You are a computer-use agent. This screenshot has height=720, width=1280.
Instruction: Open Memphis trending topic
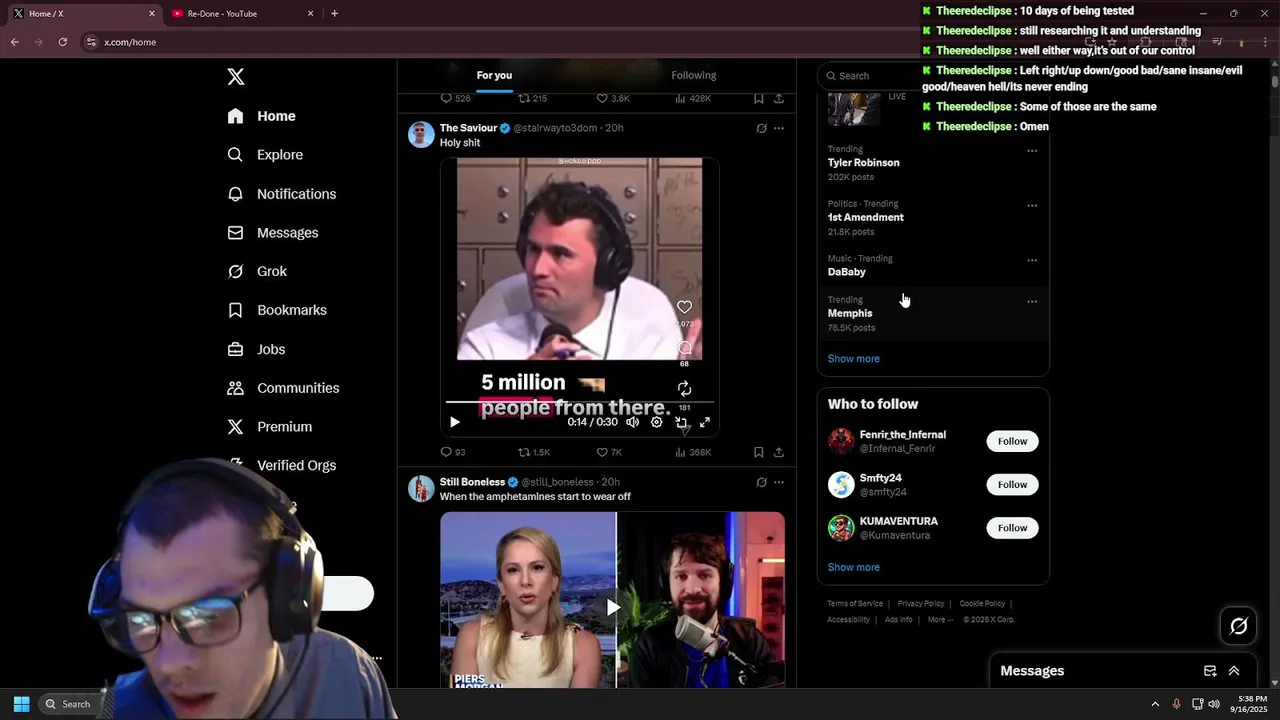tap(851, 313)
